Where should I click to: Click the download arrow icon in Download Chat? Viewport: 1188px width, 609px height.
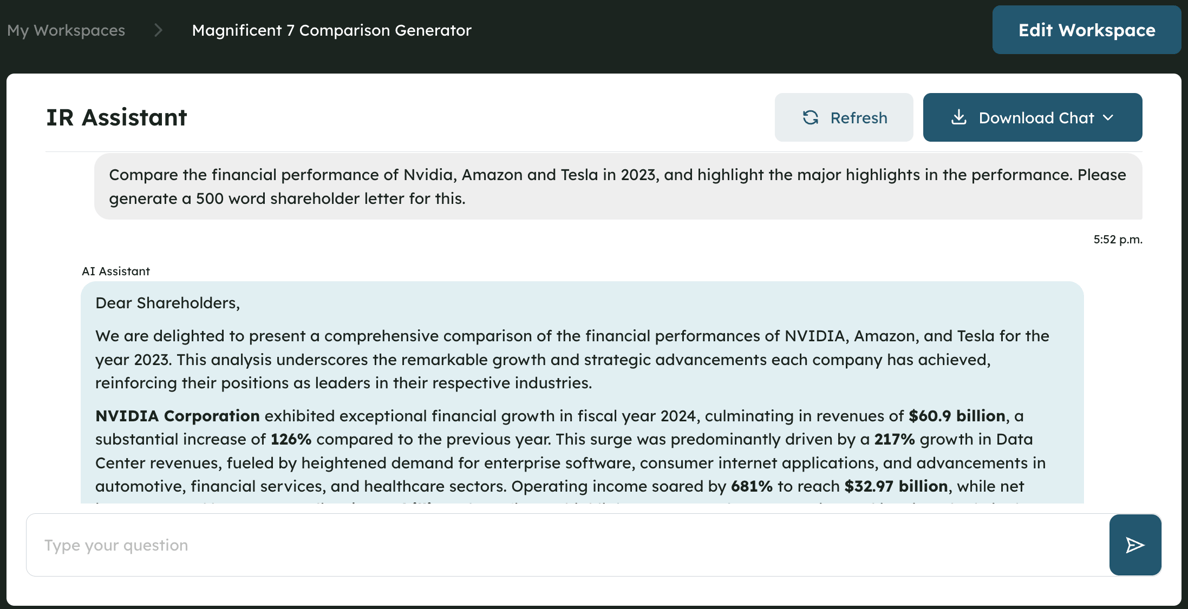[958, 117]
